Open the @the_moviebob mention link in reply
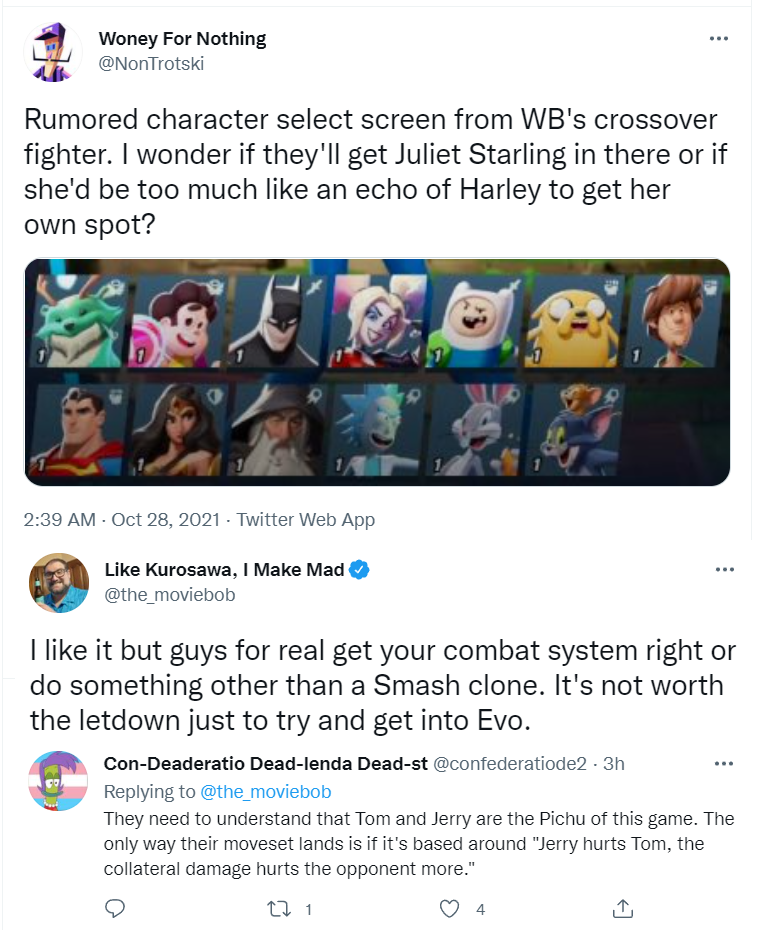 [266, 791]
